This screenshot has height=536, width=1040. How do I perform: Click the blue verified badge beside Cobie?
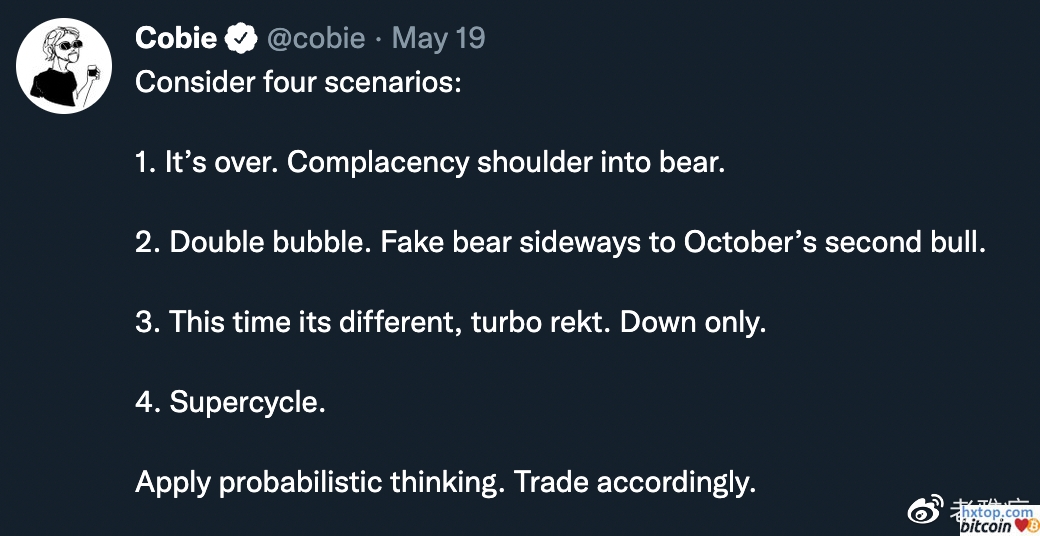point(241,39)
